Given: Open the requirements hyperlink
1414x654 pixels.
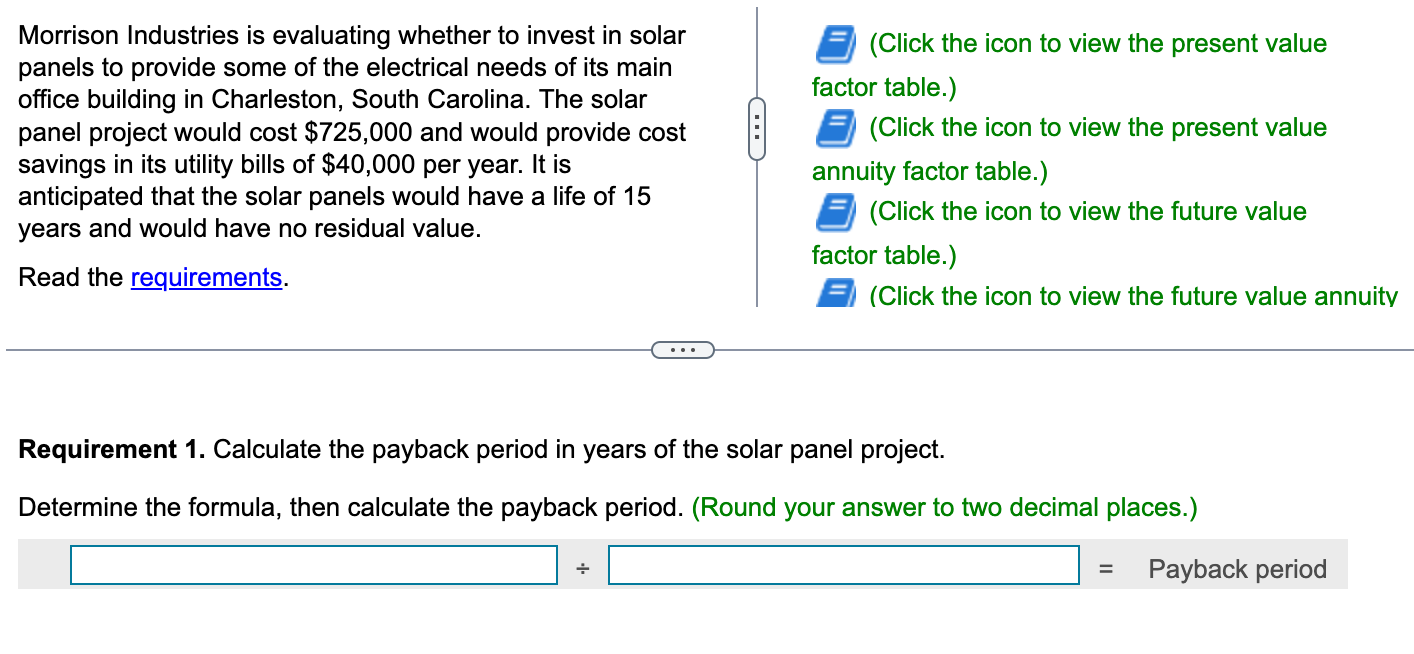Looking at the screenshot, I should point(206,277).
